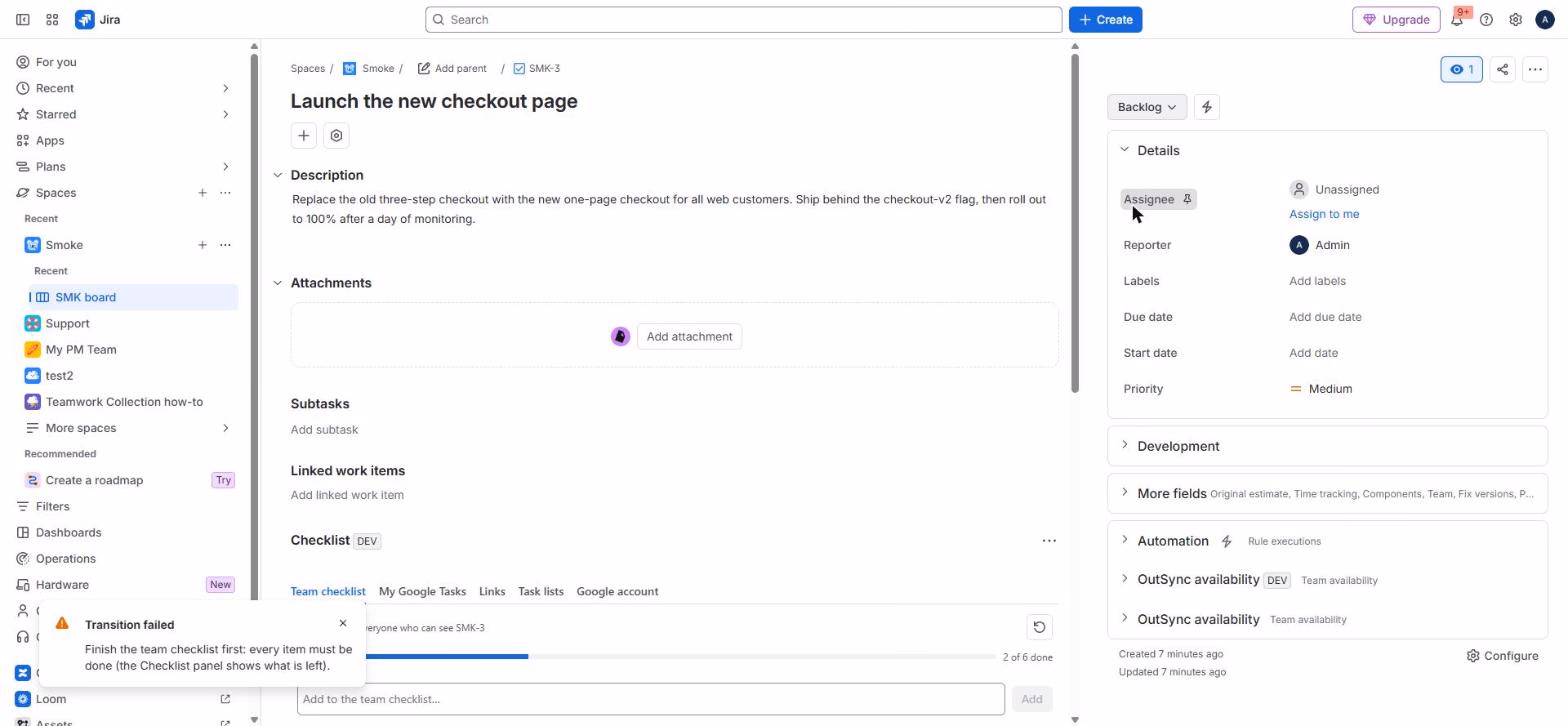Click the Search field
The width and height of the screenshot is (1568, 726).
(x=743, y=19)
